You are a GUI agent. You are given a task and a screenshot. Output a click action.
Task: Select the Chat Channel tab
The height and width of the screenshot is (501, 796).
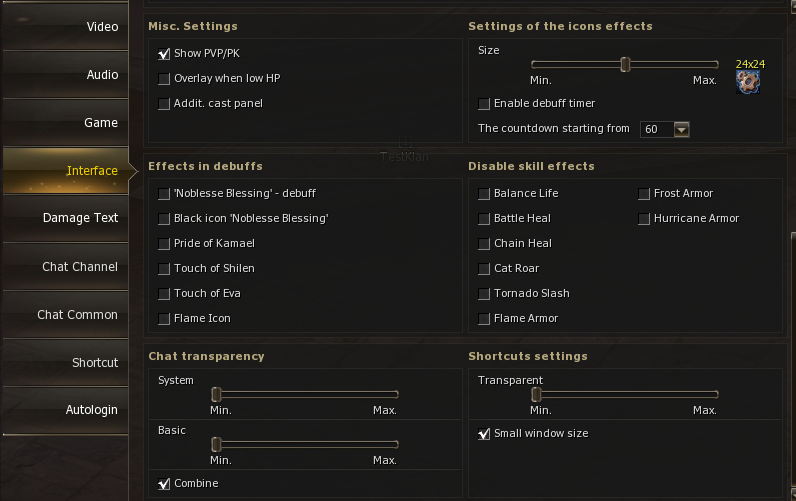(x=65, y=267)
